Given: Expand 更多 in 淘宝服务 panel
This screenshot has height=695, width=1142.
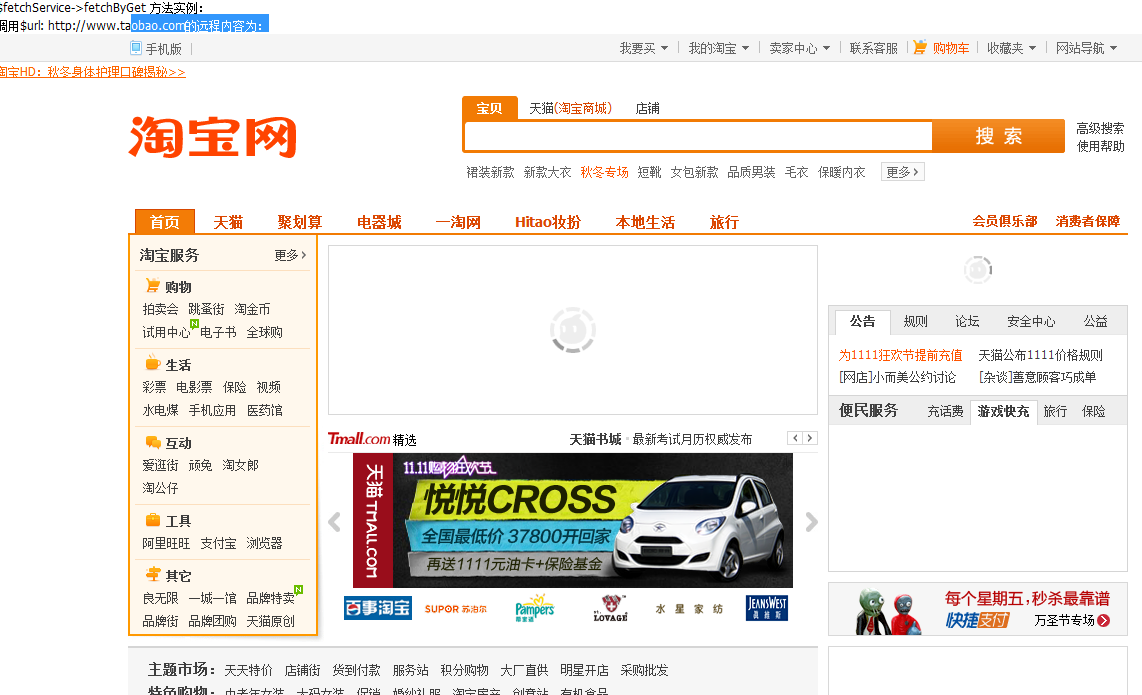Looking at the screenshot, I should pos(290,255).
